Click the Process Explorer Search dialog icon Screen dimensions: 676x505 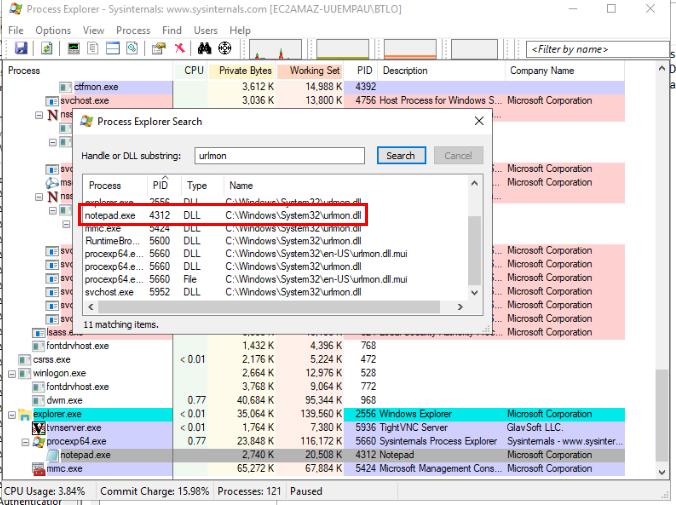[87, 121]
